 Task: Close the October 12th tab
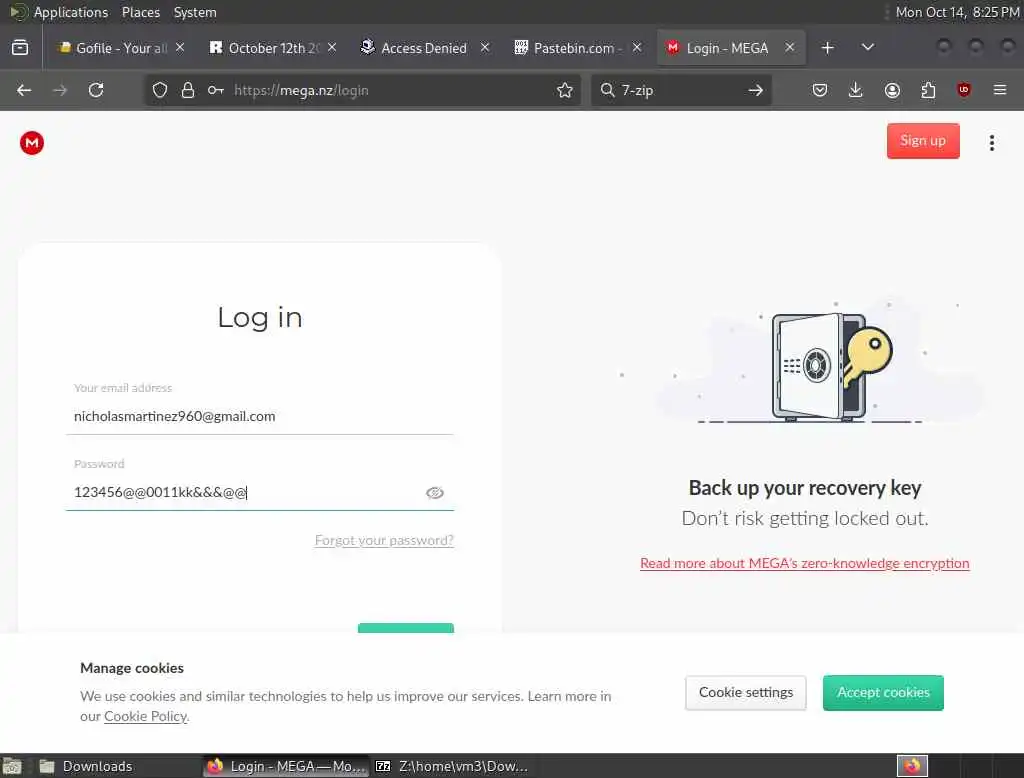[x=332, y=47]
